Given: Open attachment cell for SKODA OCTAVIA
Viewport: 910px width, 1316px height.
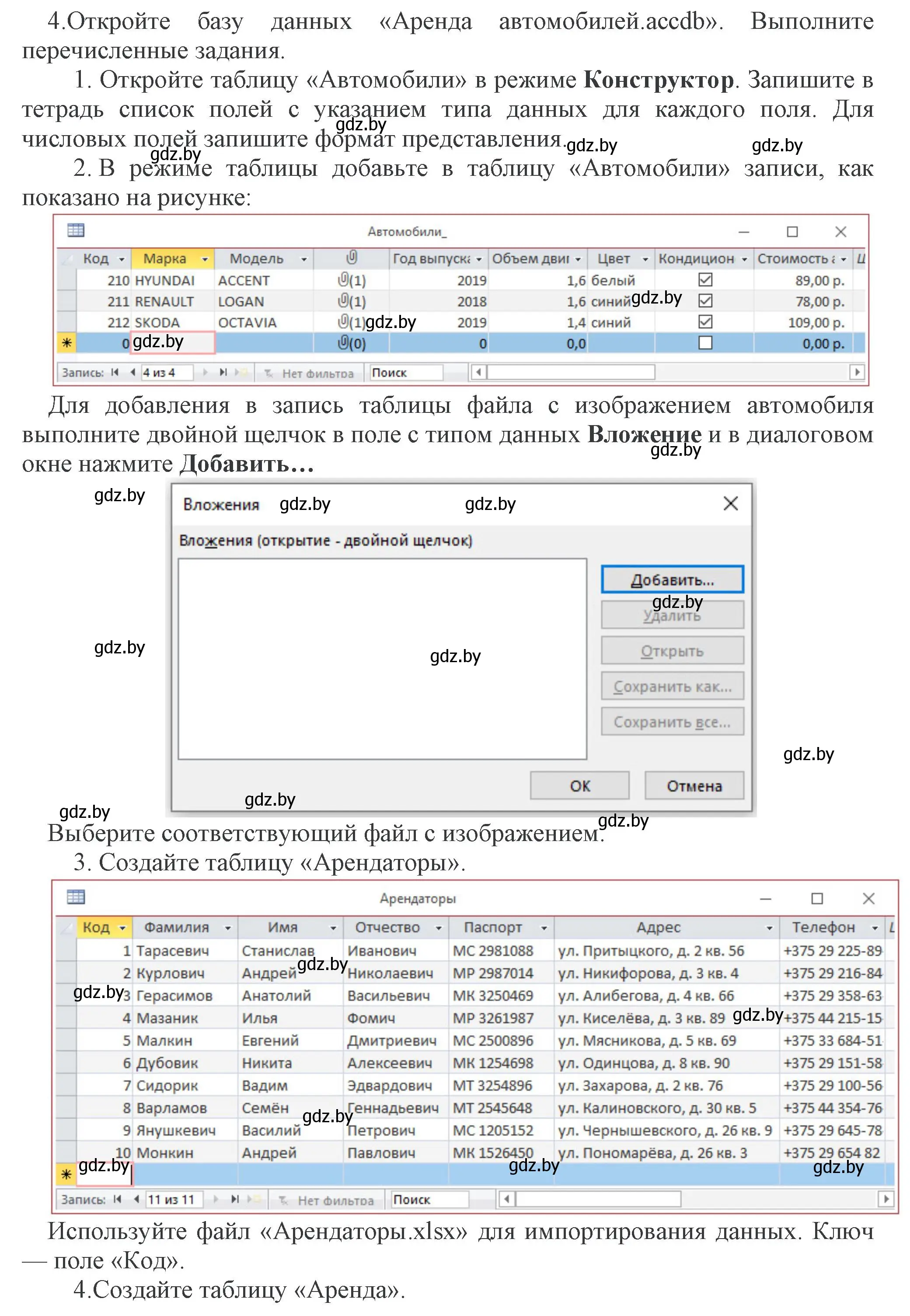Looking at the screenshot, I should click(x=351, y=322).
